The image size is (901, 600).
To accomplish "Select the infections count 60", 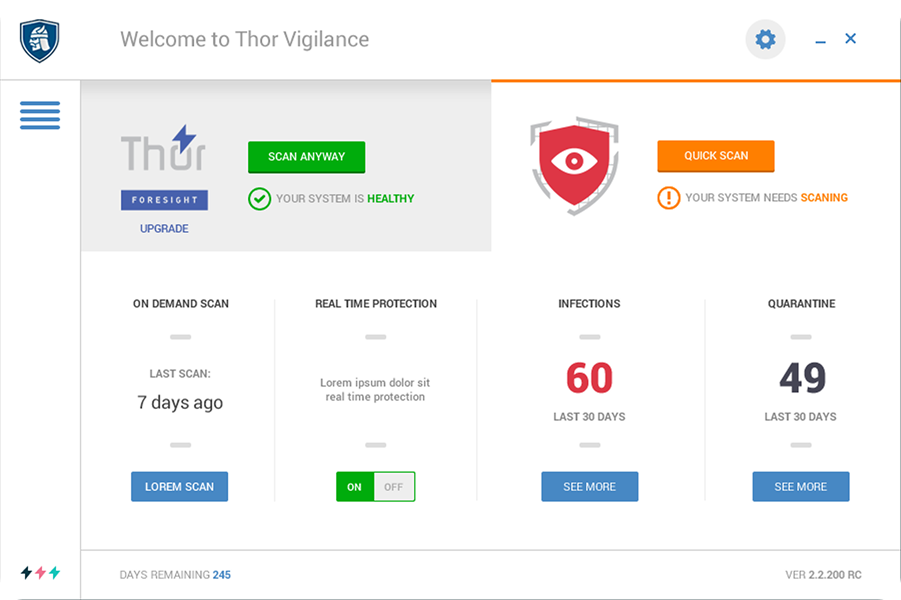I will click(x=590, y=378).
